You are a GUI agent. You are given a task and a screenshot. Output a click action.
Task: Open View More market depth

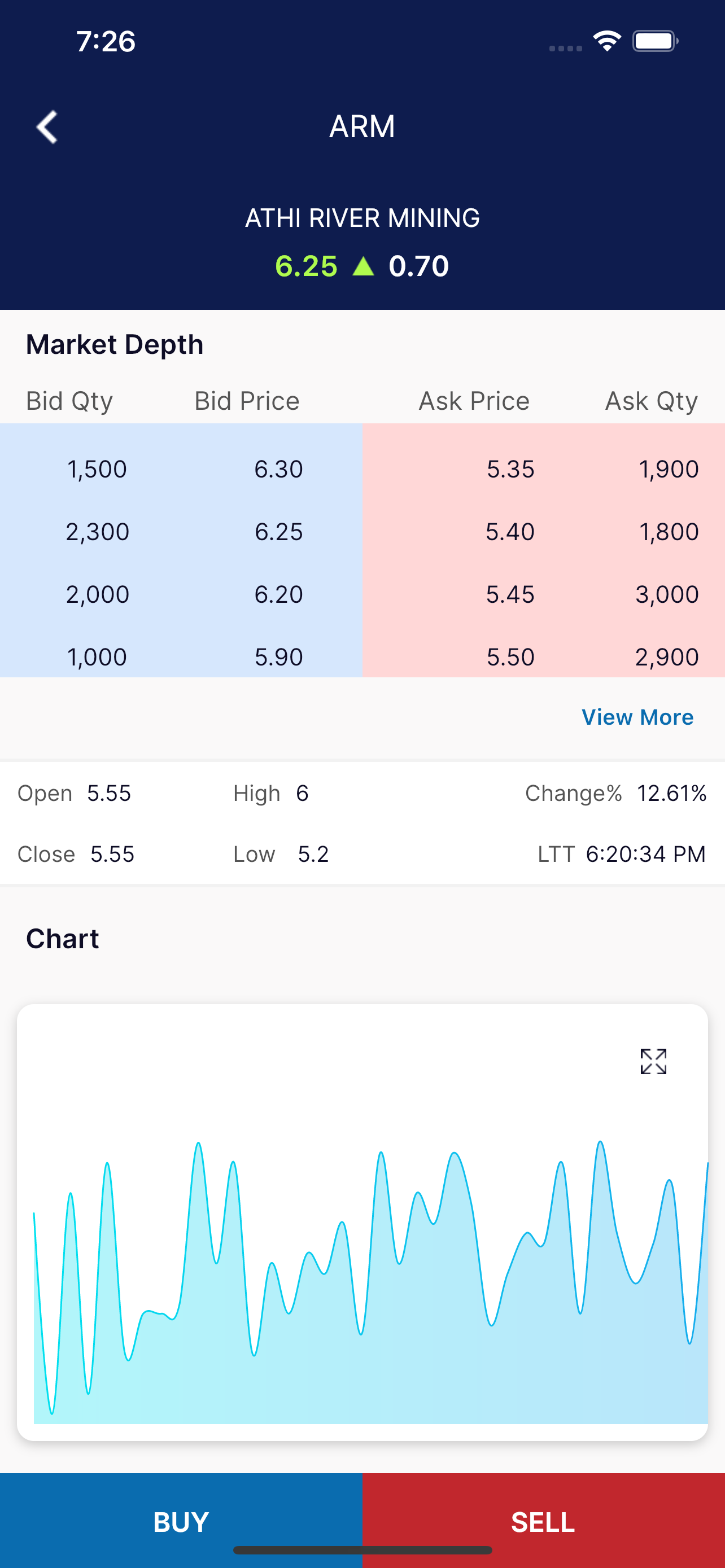[637, 717]
